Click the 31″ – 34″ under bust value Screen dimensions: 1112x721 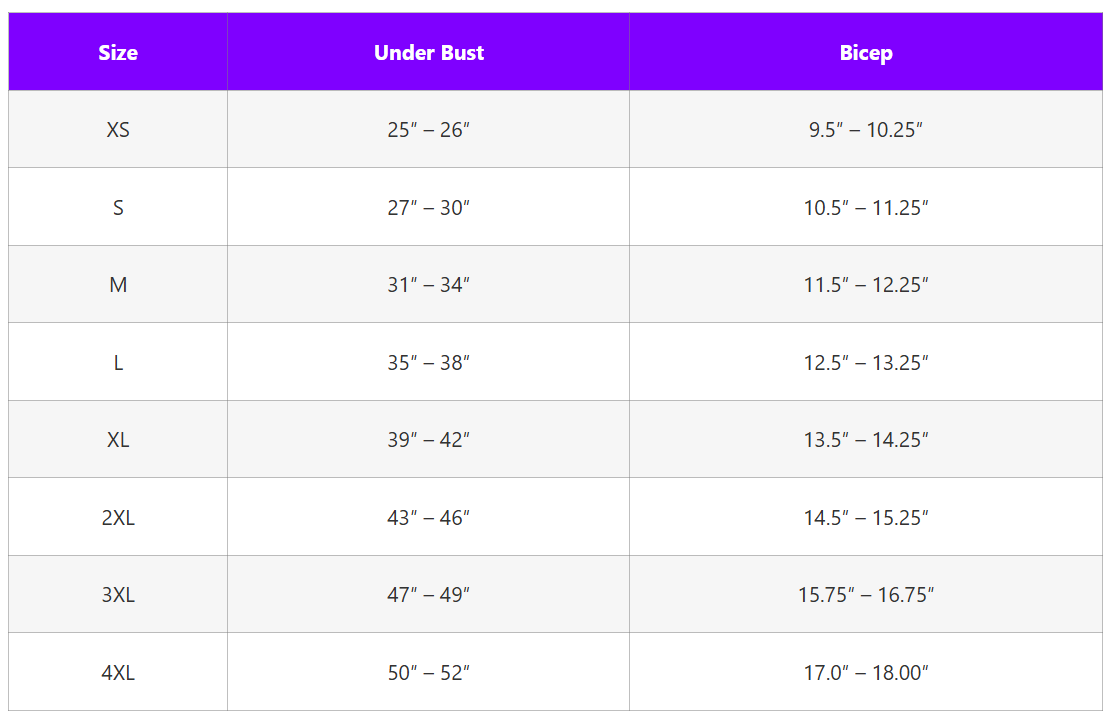[x=428, y=285]
